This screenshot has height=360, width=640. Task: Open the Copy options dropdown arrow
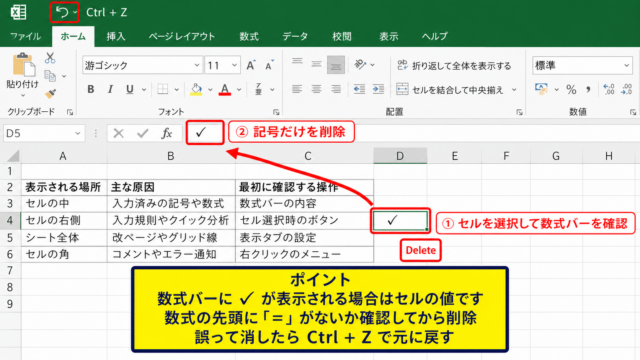[64, 76]
